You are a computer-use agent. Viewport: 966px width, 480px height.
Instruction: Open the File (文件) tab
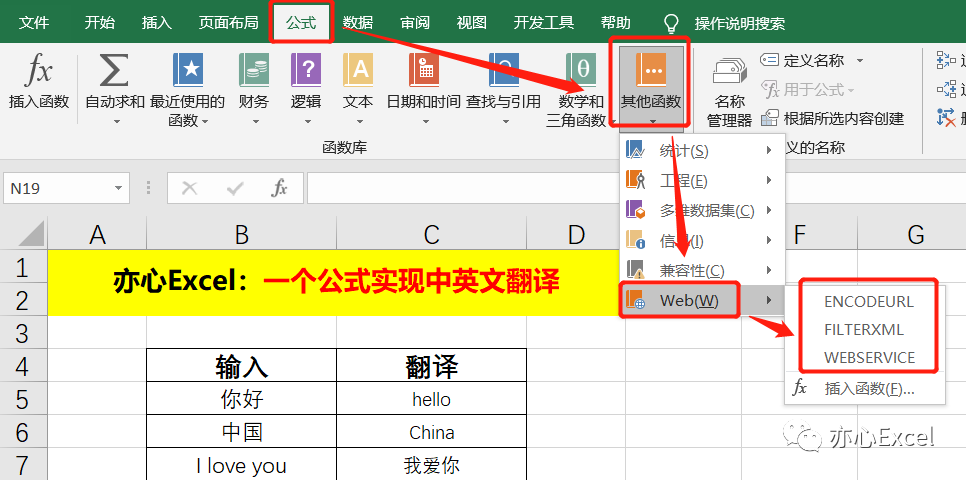tap(33, 23)
